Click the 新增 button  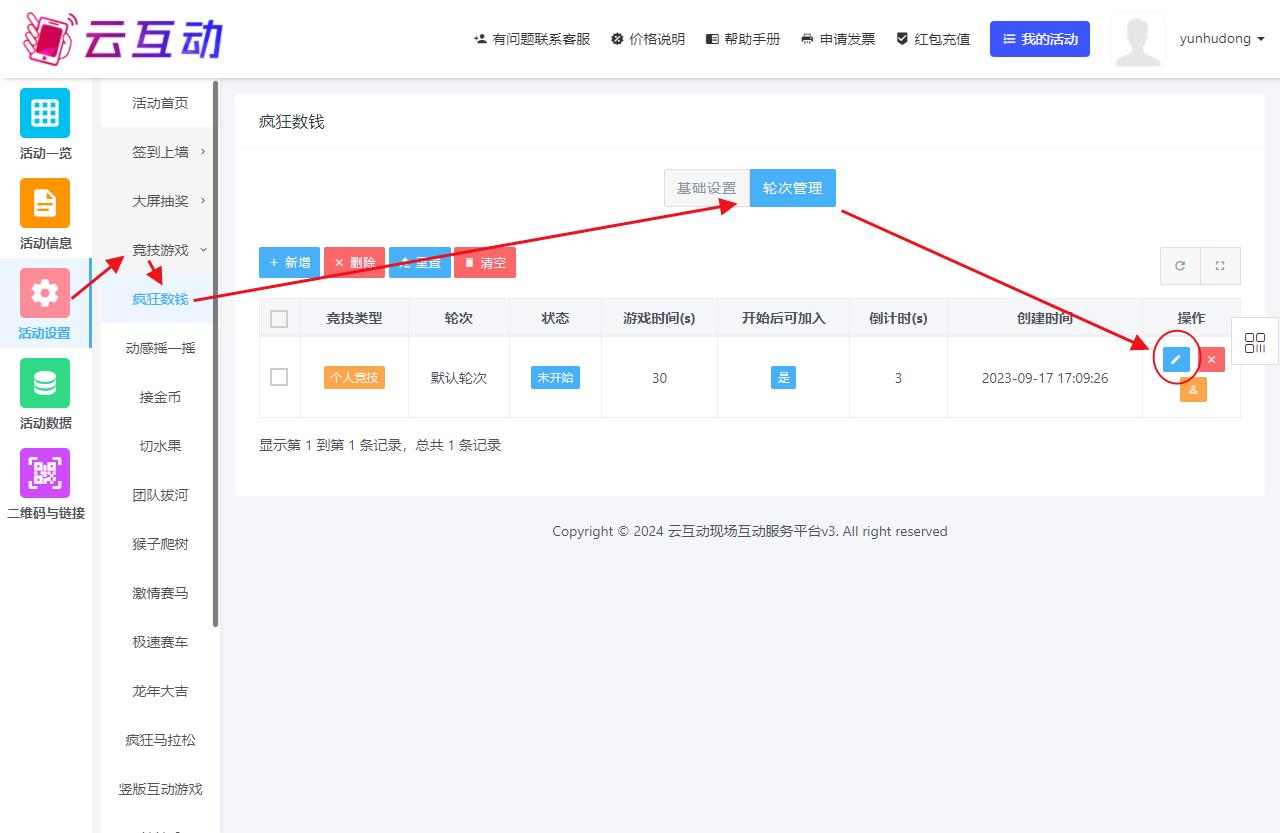(289, 263)
